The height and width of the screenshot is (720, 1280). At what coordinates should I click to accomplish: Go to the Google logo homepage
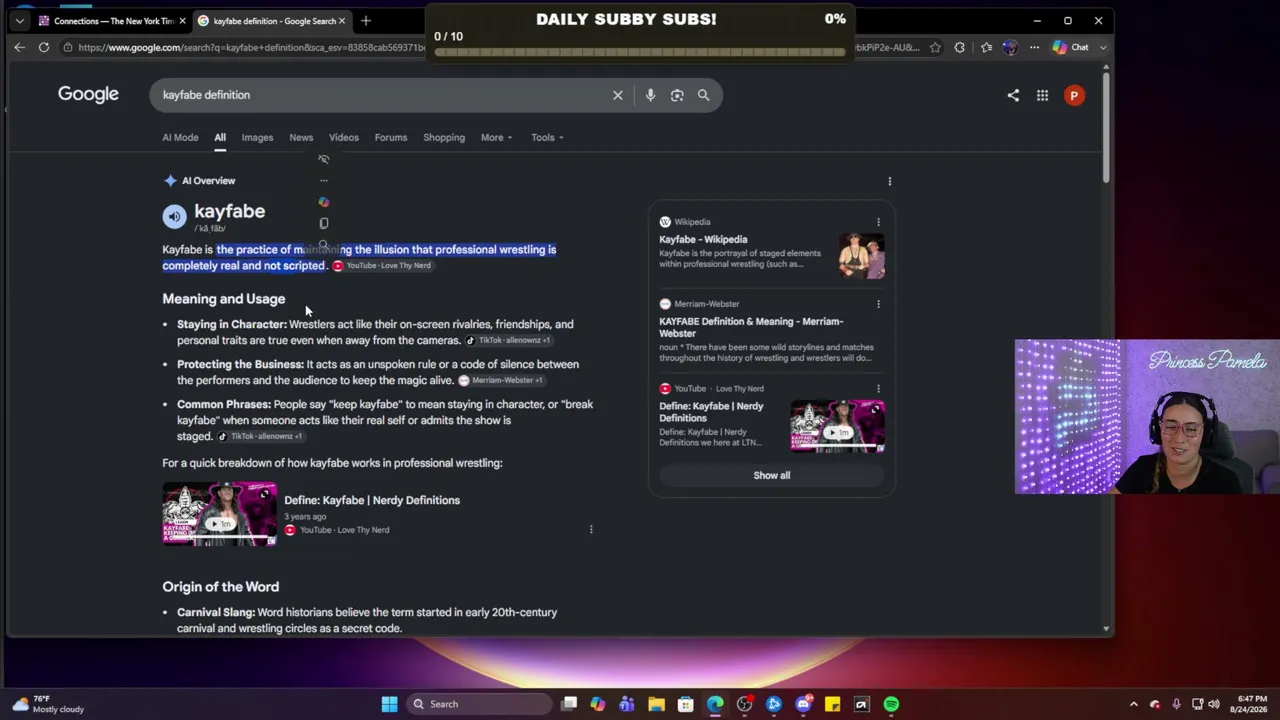click(88, 94)
